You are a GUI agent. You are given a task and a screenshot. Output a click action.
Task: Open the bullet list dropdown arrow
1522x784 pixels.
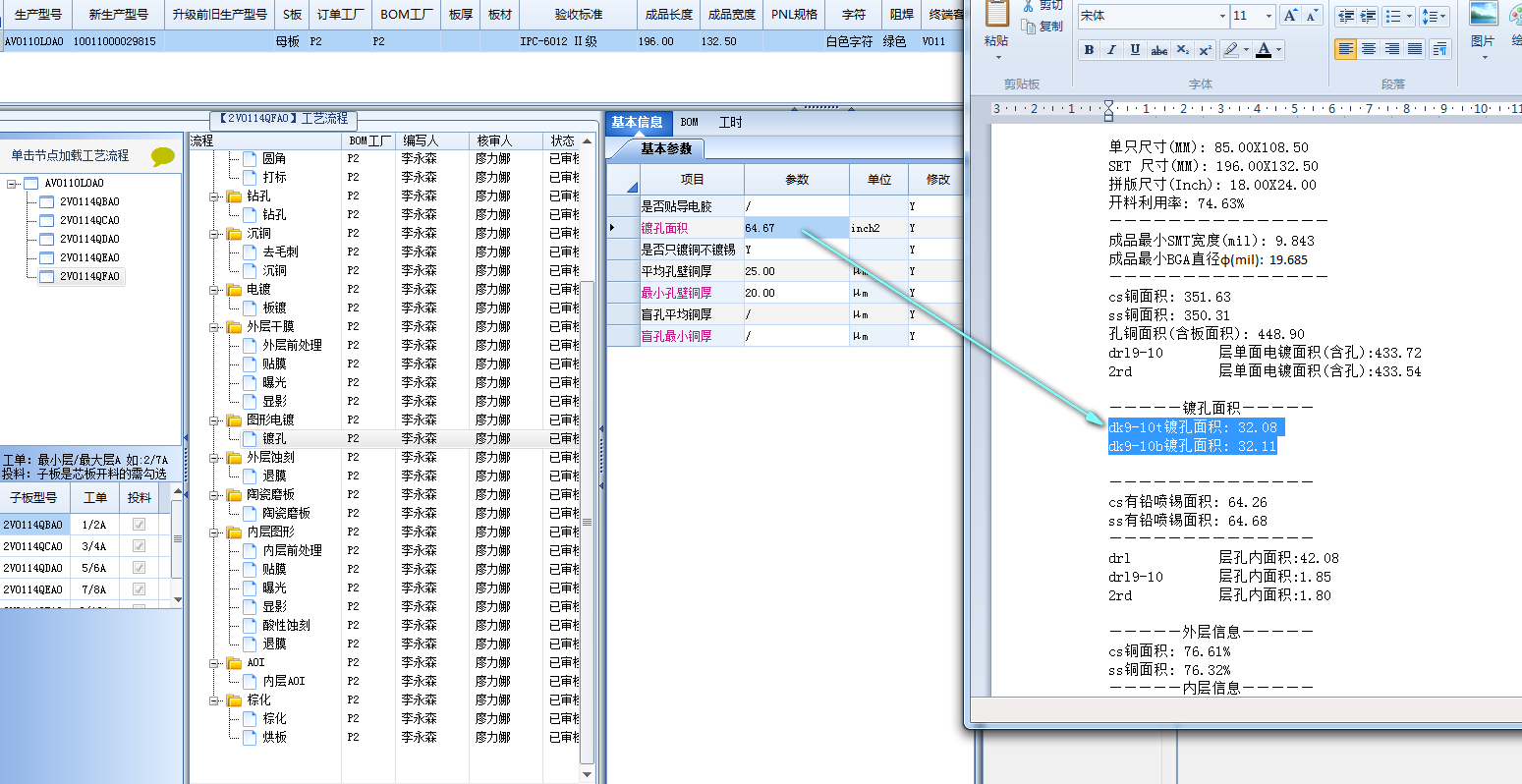pyautogui.click(x=1410, y=16)
